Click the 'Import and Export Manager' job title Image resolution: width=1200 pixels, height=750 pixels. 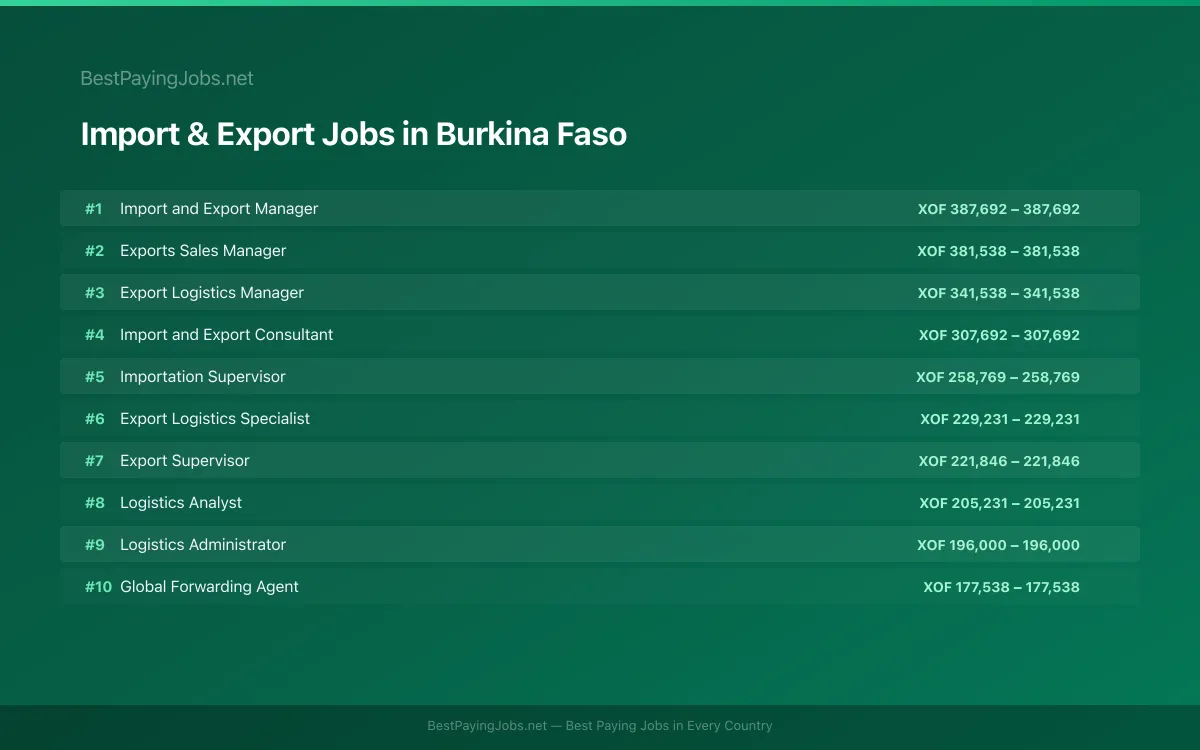pyautogui.click(x=219, y=209)
